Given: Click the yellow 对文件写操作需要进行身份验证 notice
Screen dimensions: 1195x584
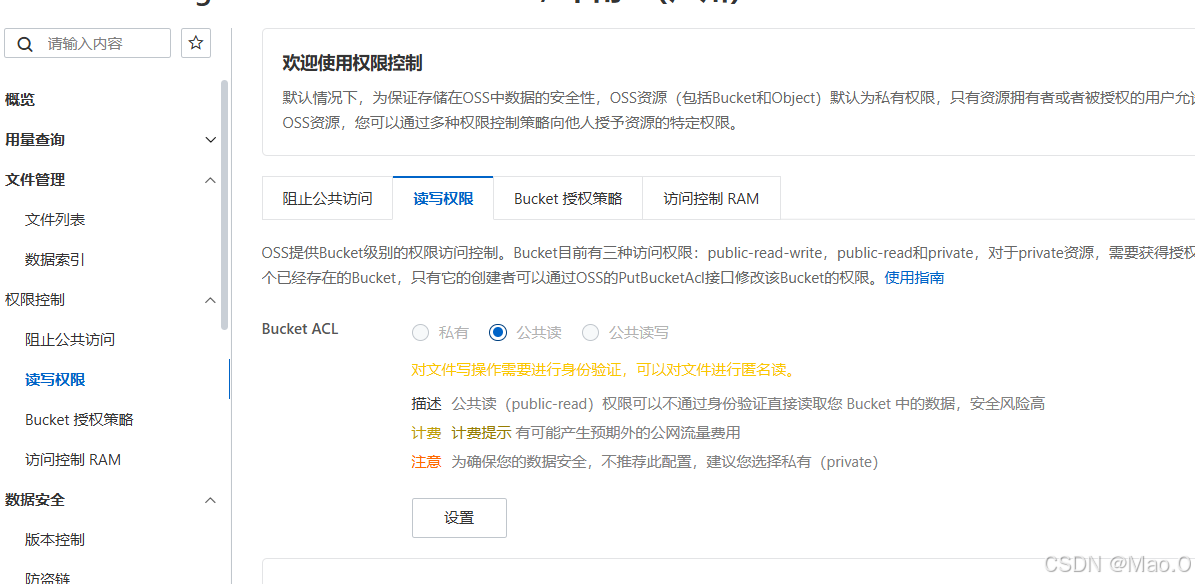Looking at the screenshot, I should coord(604,371).
